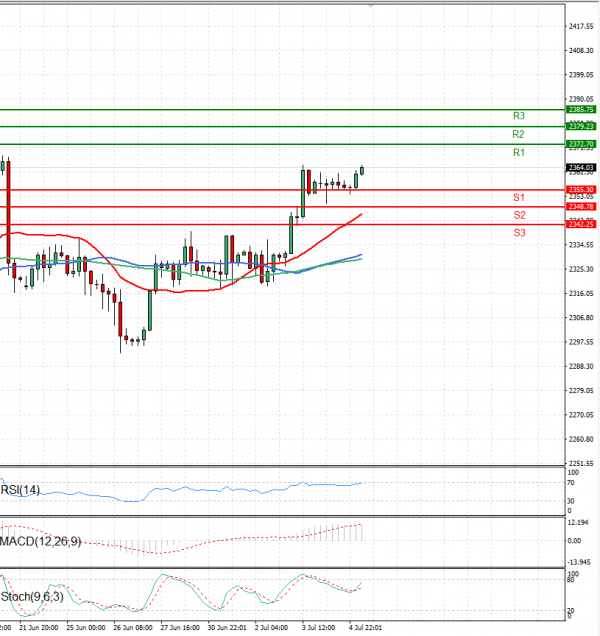Click the S2 support label
The width and height of the screenshot is (600, 636).
coord(519,215)
